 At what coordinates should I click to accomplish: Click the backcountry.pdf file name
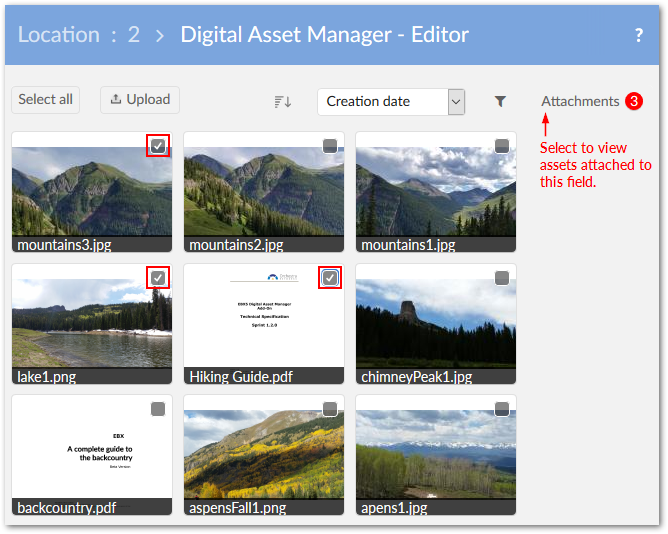coord(66,508)
